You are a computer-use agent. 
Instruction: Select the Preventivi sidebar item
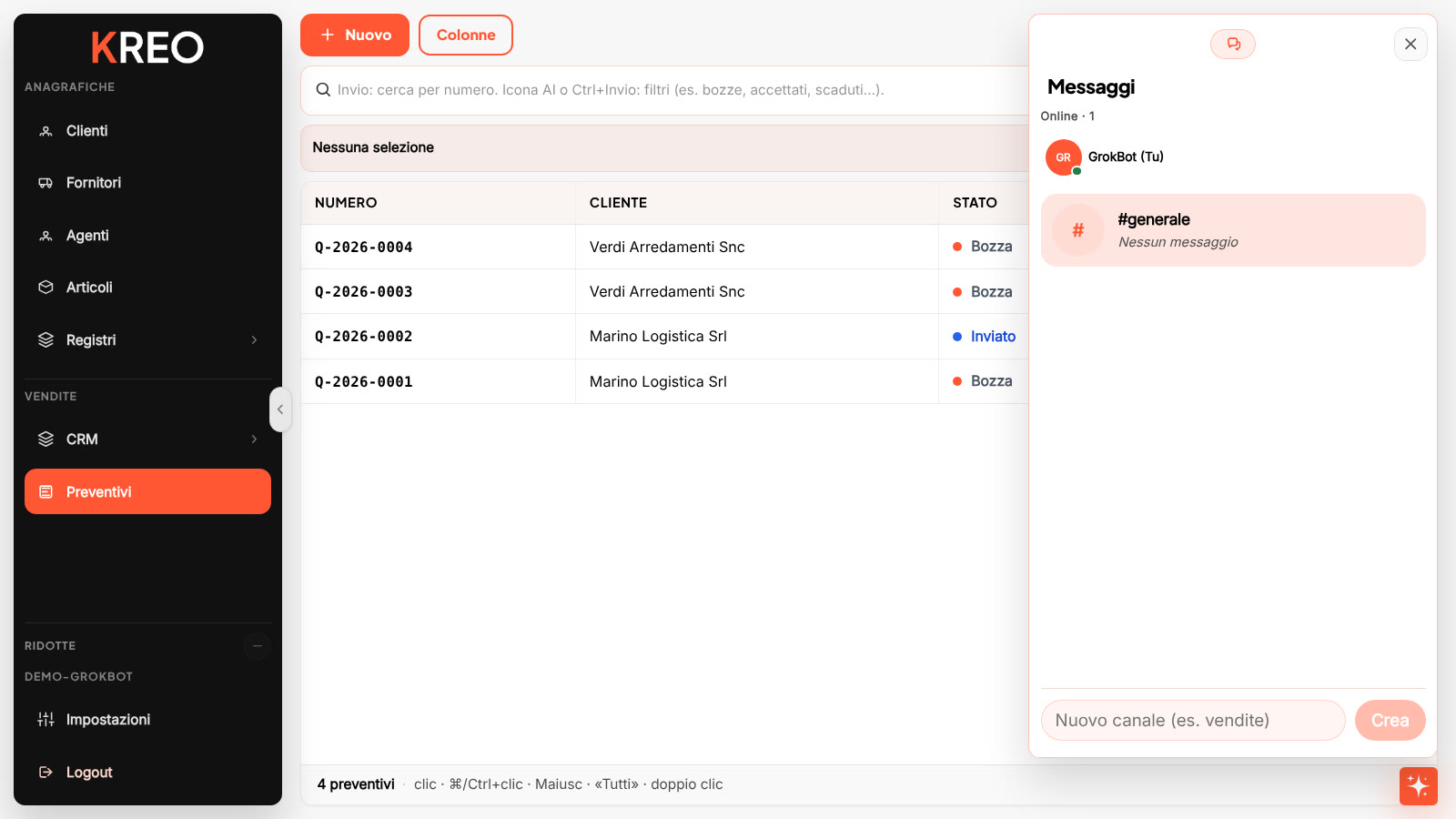pyautogui.click(x=147, y=491)
